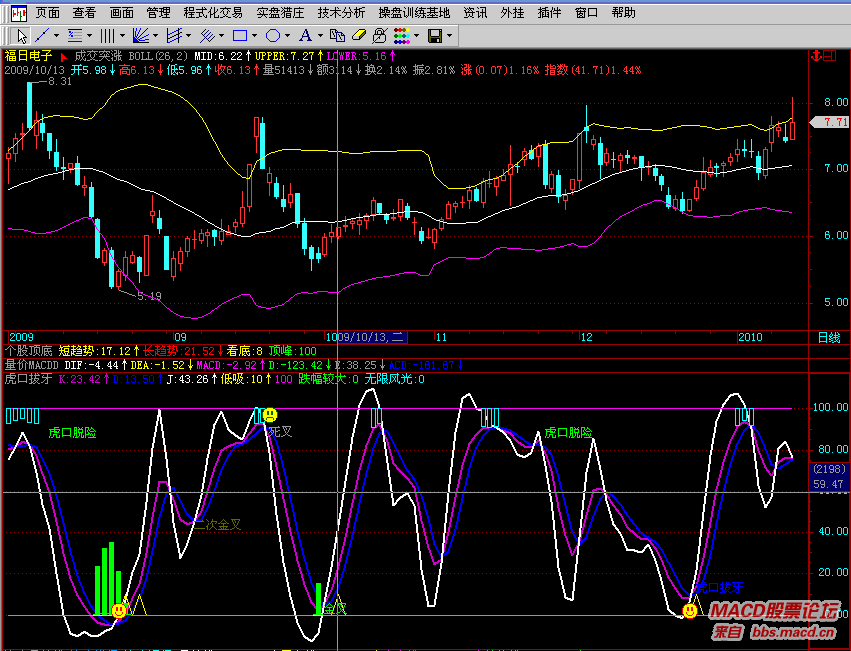This screenshot has width=851, height=651.
Task: Click the 59.47 value box on indicator axis
Action: pos(829,484)
